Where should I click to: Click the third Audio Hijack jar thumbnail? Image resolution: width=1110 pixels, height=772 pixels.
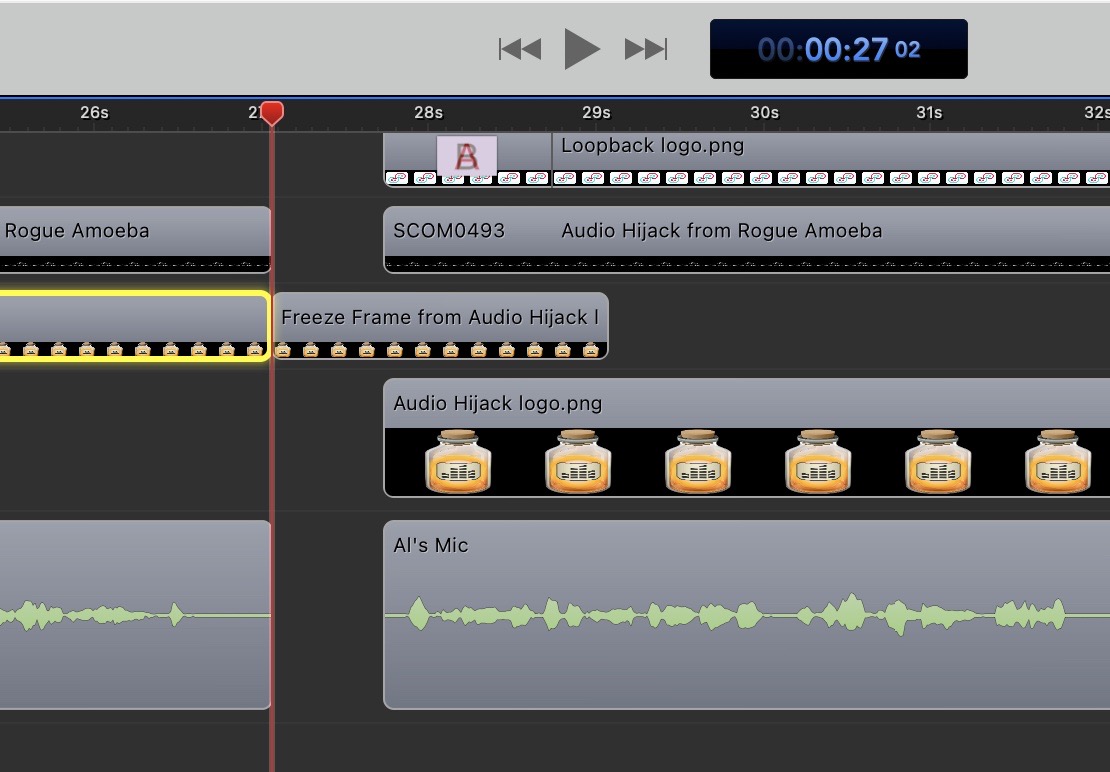coord(698,463)
